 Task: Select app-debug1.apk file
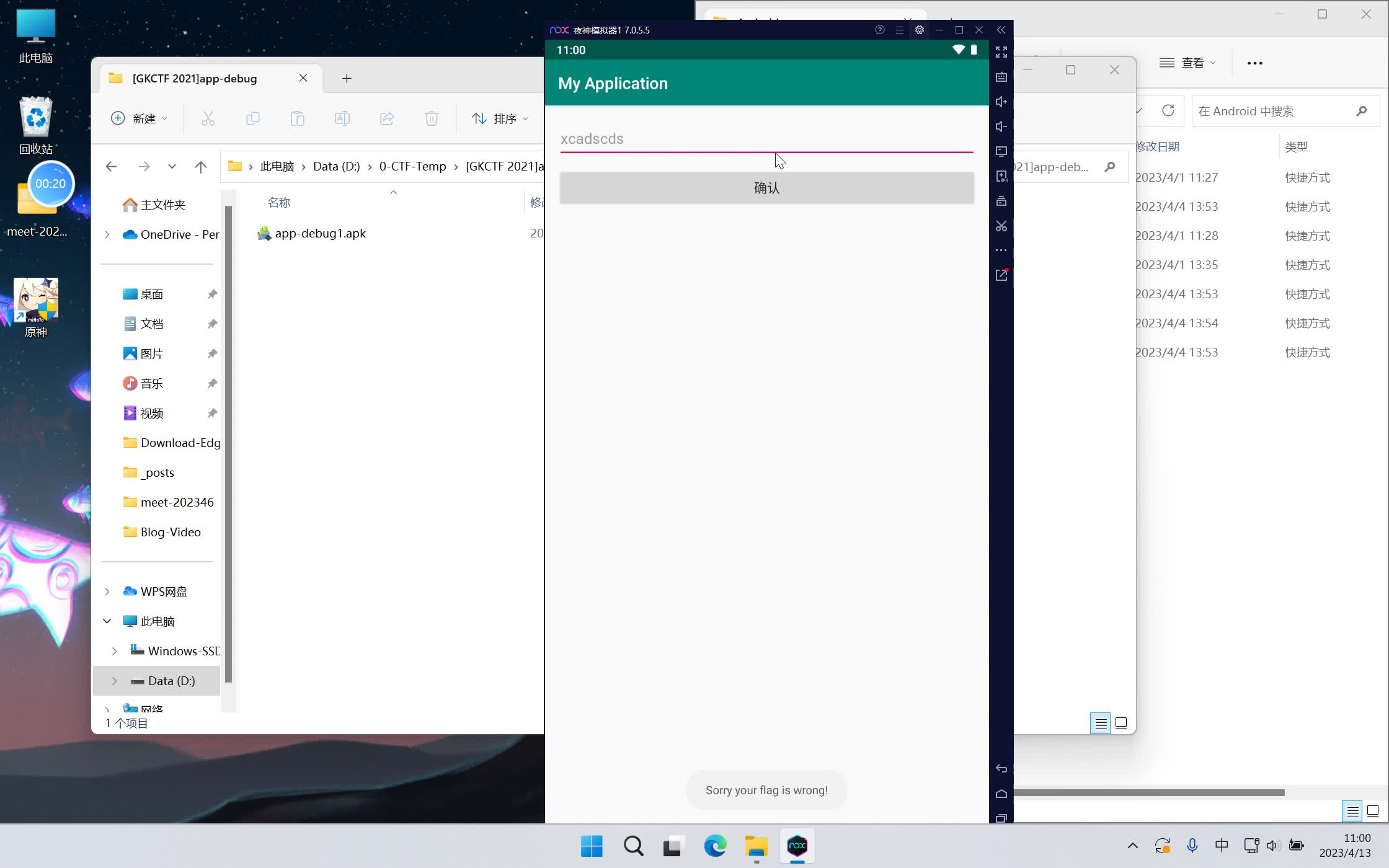pyautogui.click(x=313, y=234)
